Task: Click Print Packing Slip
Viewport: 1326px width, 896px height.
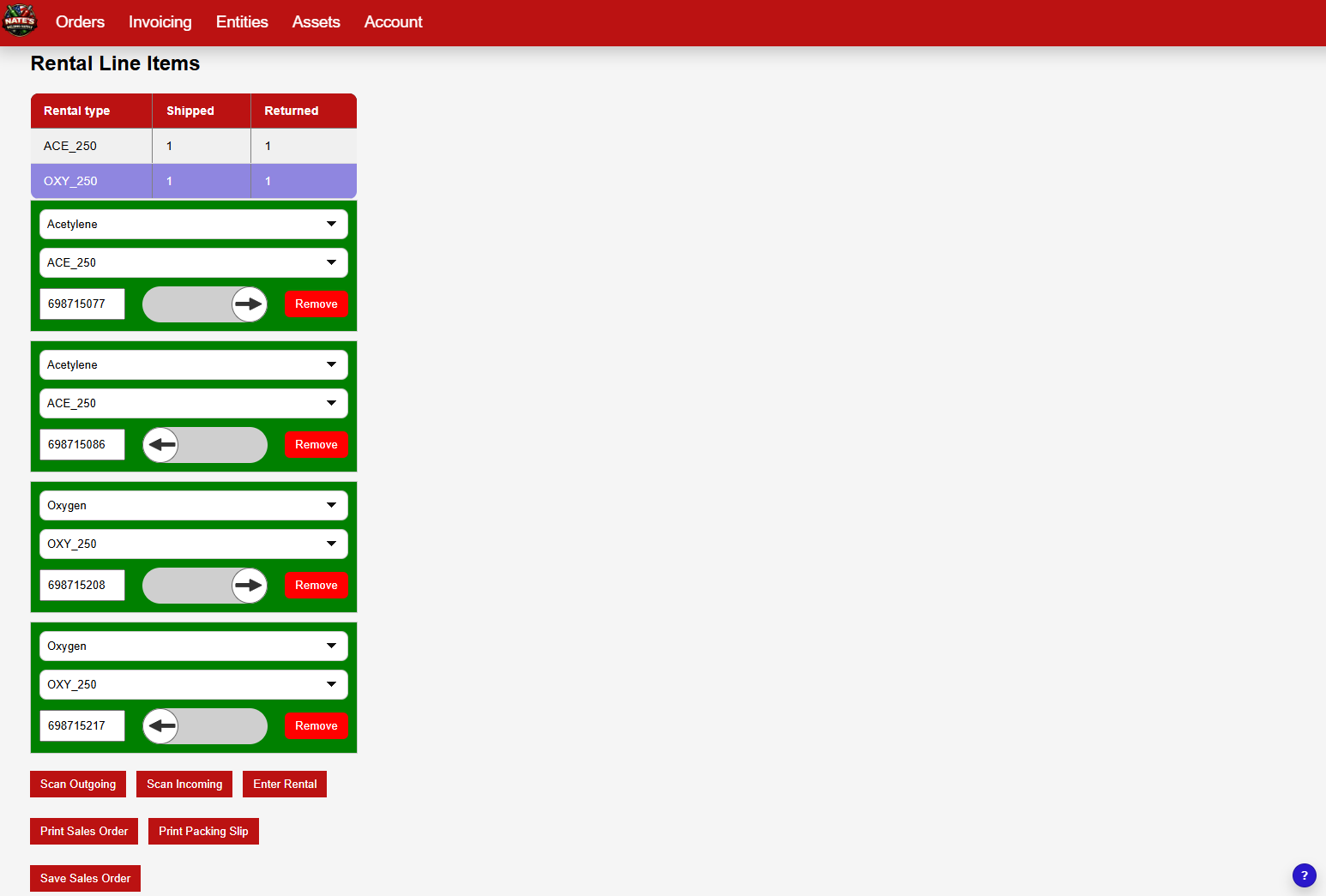Action: pyautogui.click(x=203, y=832)
